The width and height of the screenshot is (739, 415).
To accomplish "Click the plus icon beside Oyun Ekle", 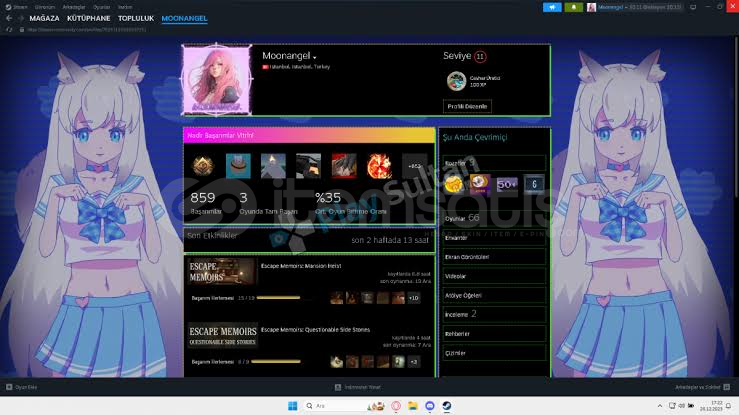I will (9, 387).
